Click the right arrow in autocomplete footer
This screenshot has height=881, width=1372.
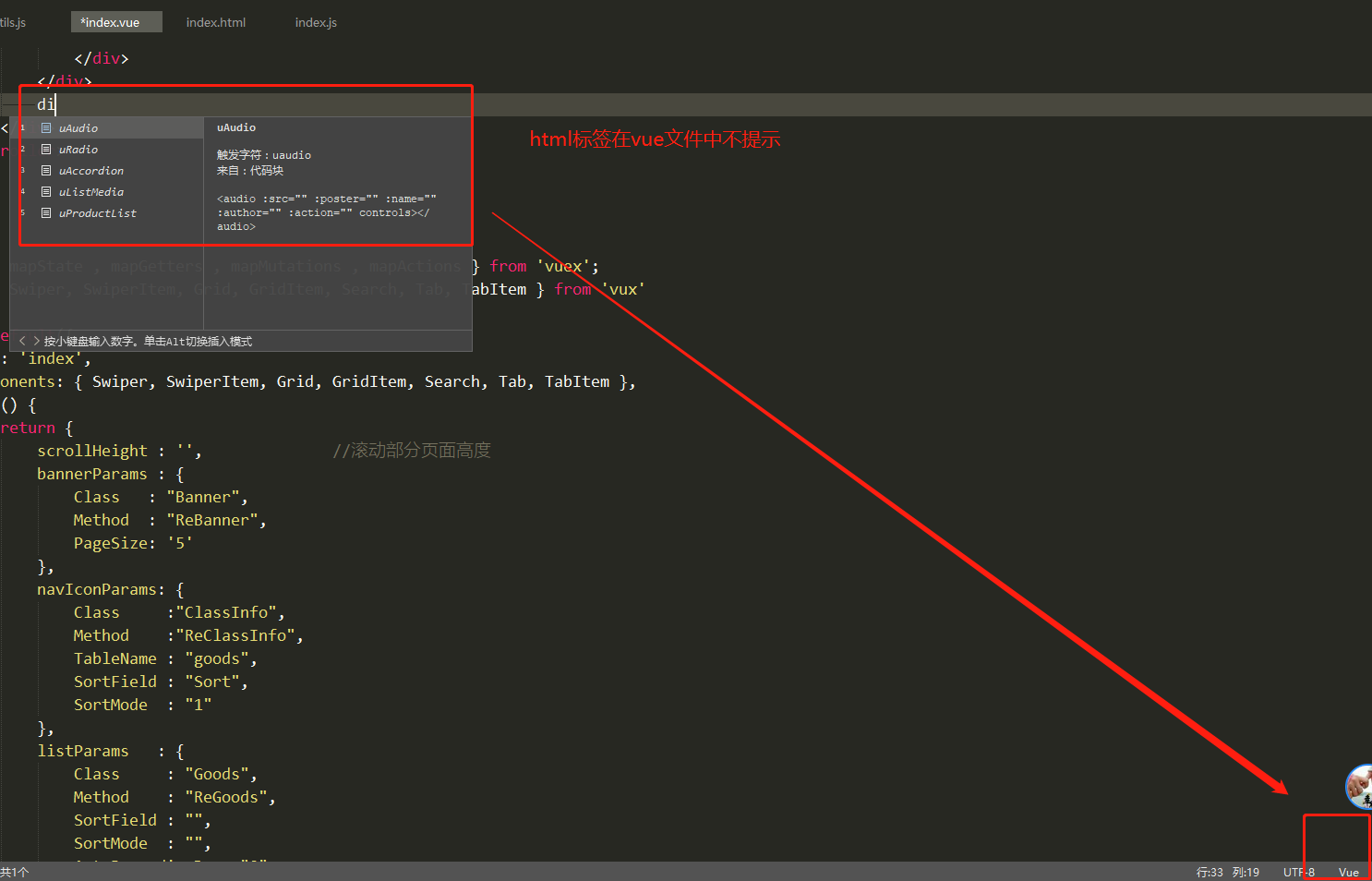(x=36, y=341)
